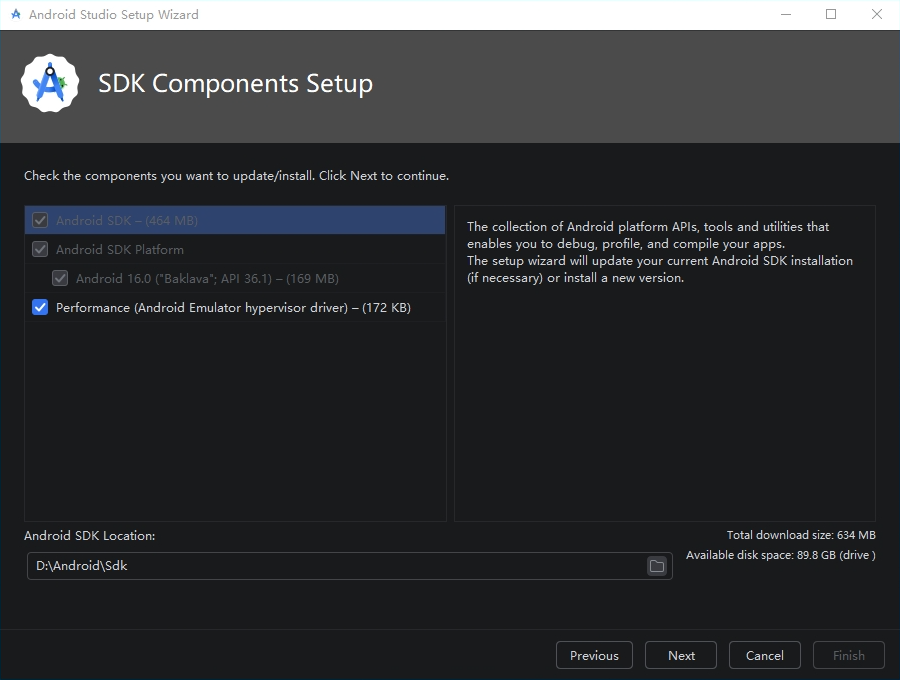Close the Setup Wizard window

point(876,14)
